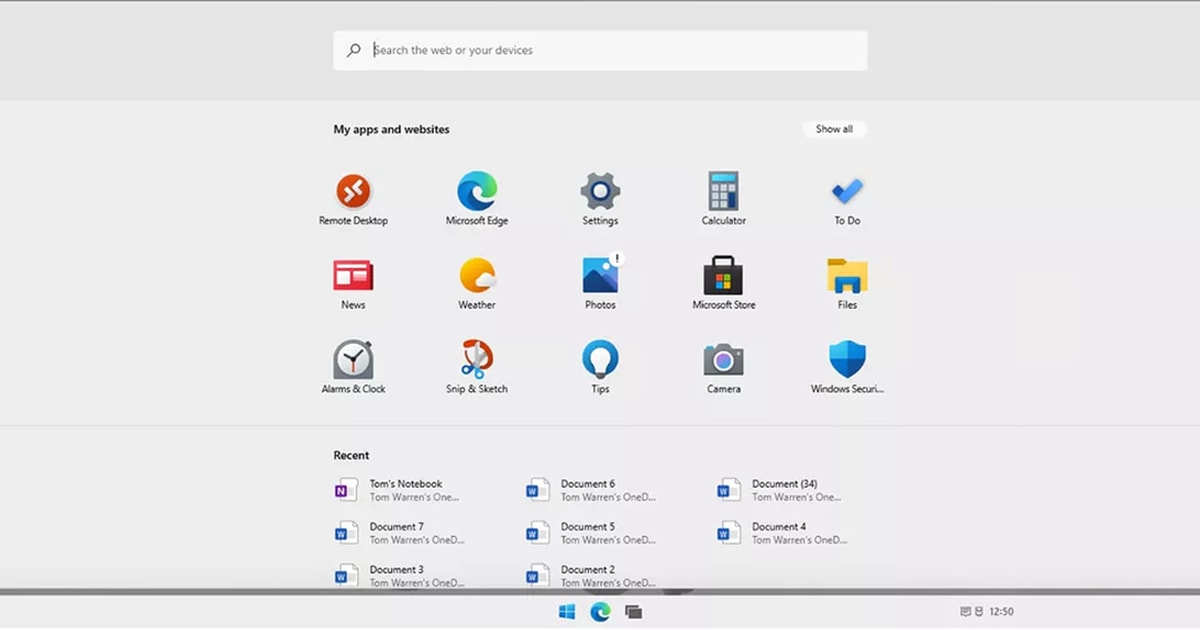The width and height of the screenshot is (1200, 630).
Task: Open Task View from the taskbar
Action: [x=633, y=612]
